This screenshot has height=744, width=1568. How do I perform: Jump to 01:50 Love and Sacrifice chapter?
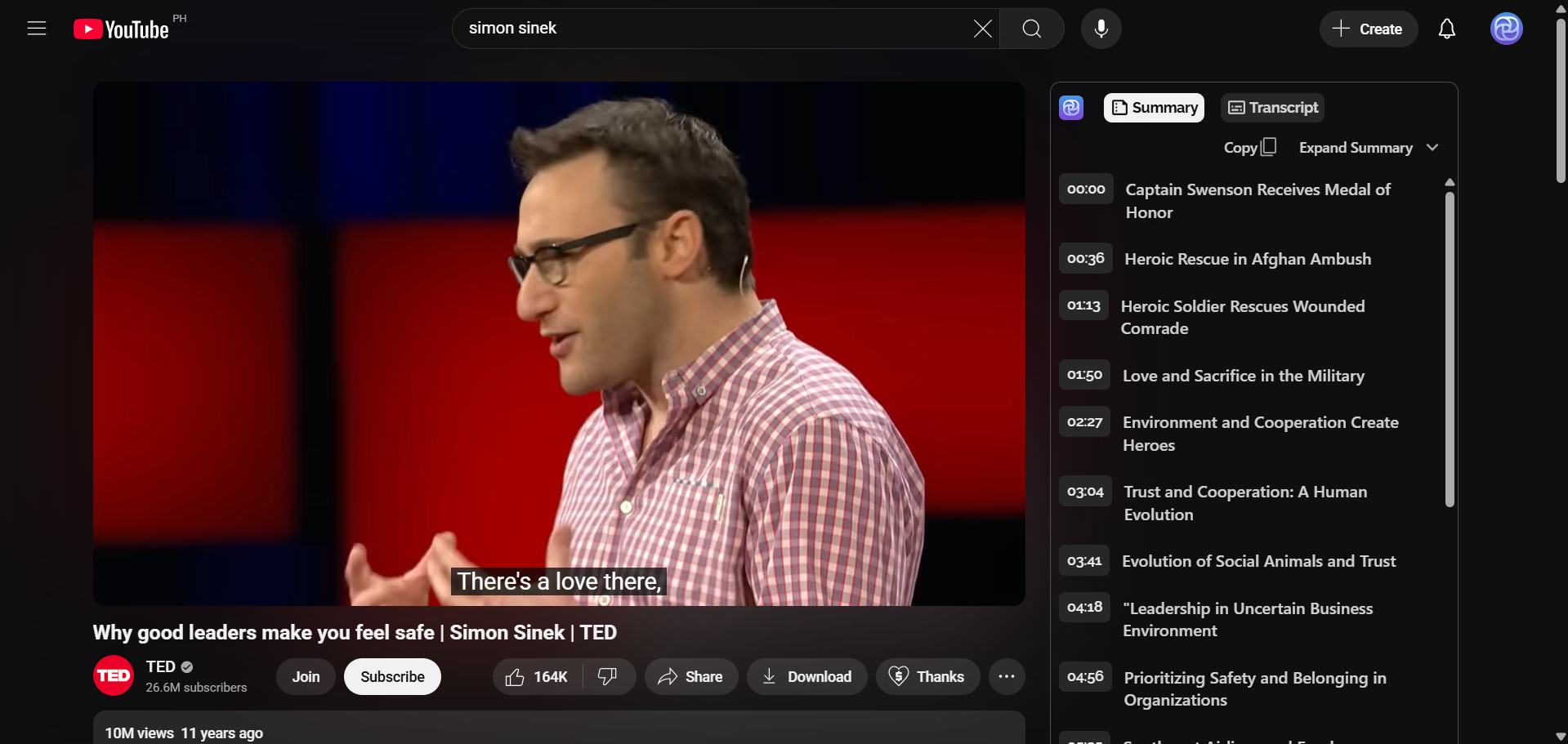point(1243,376)
